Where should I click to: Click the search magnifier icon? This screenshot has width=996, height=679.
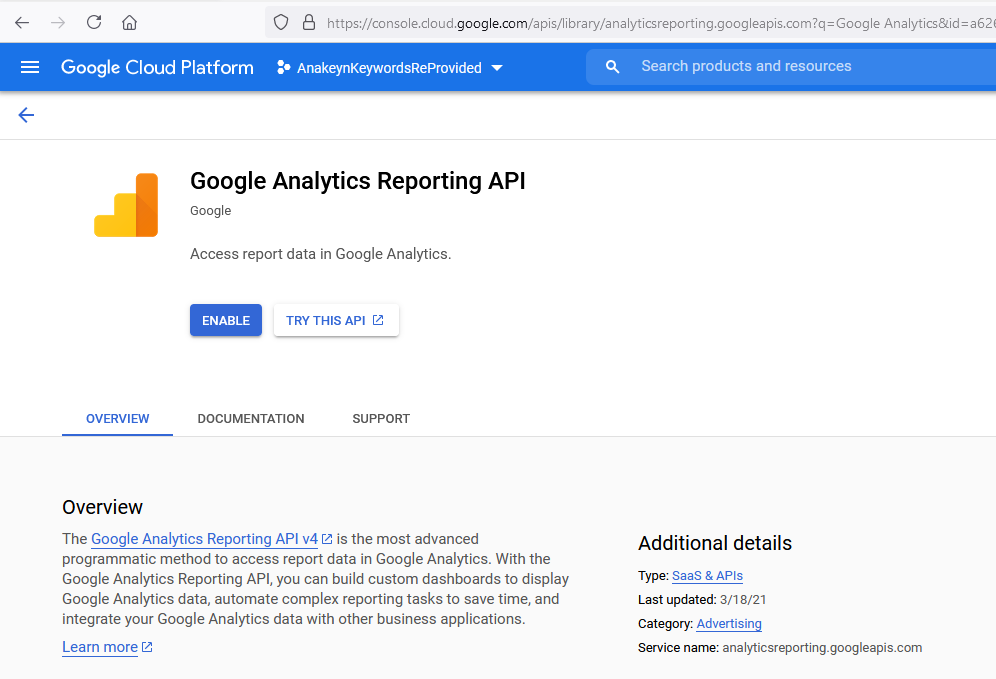click(x=612, y=67)
